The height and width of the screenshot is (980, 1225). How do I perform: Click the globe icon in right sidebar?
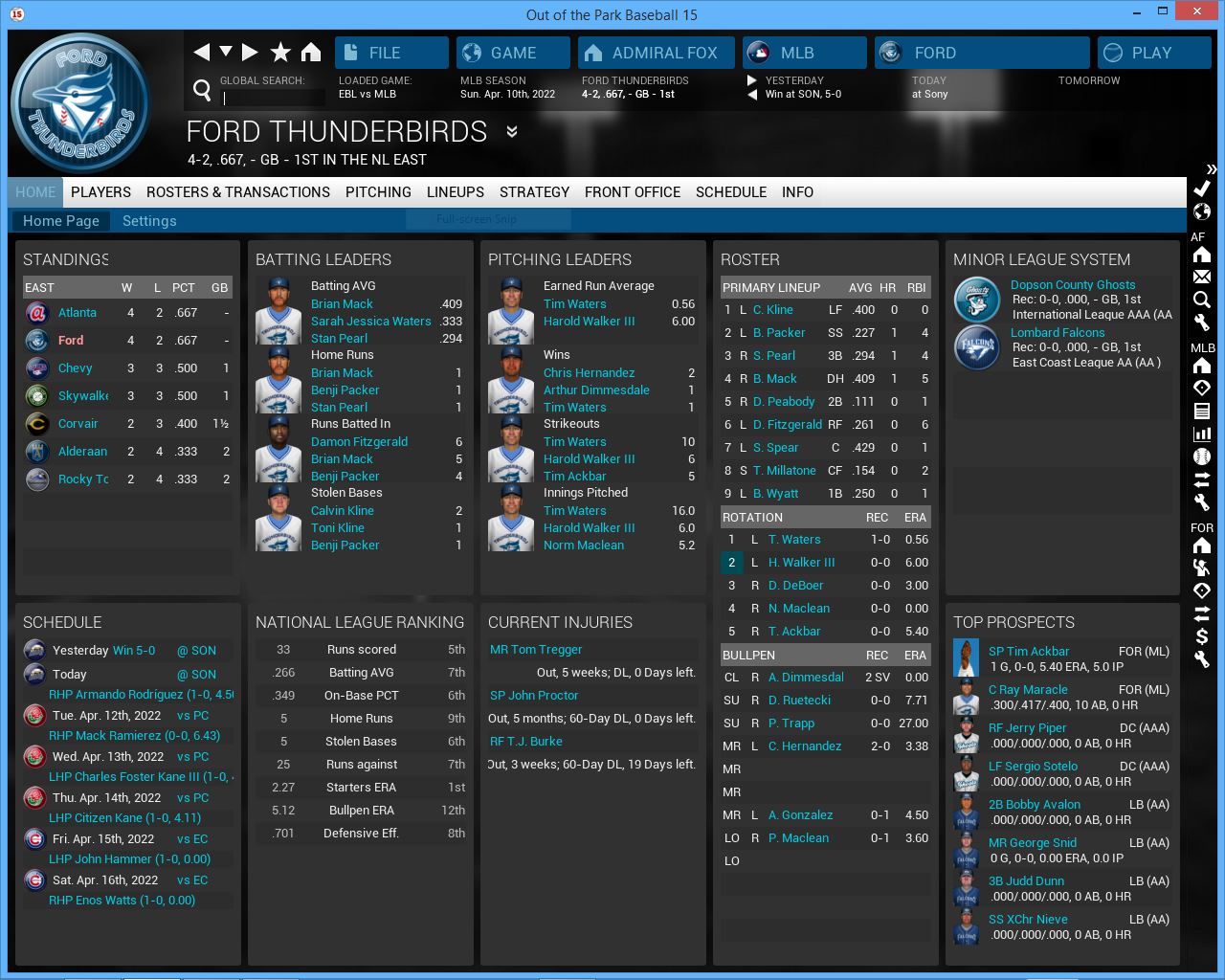[1202, 212]
